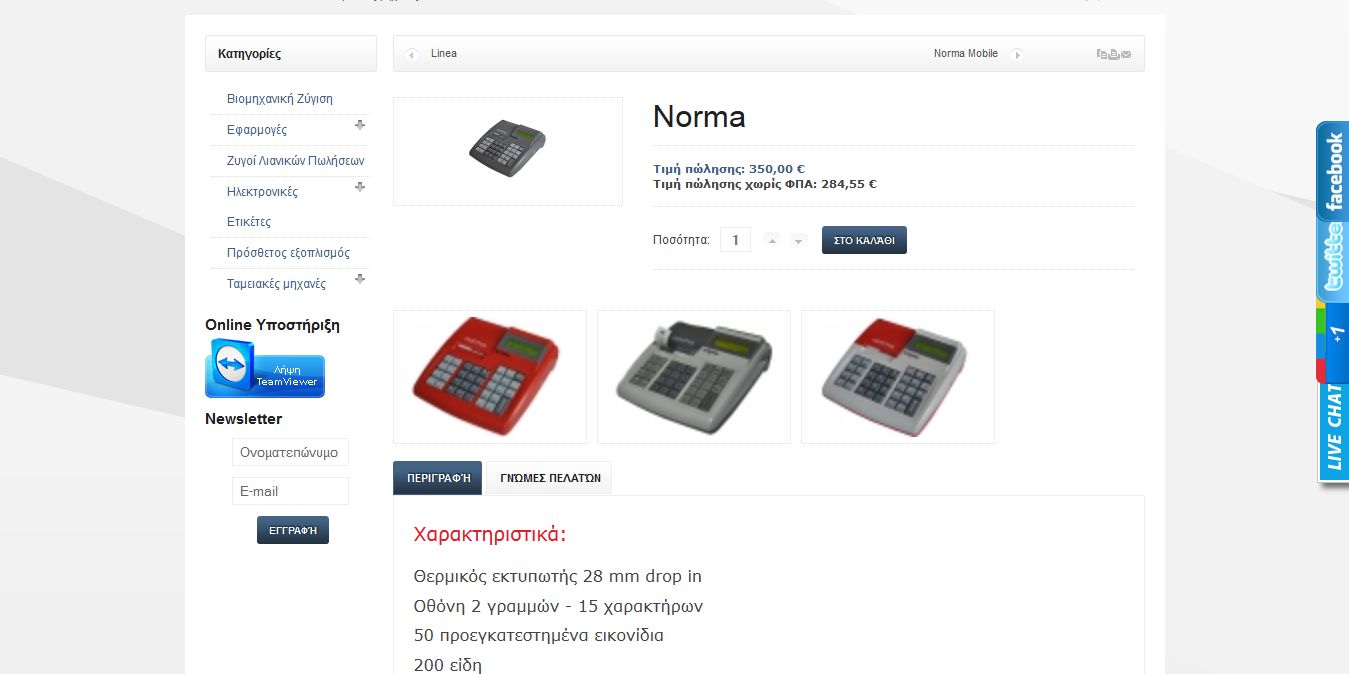Image resolution: width=1349 pixels, height=674 pixels.
Task: Click the print page icon
Action: click(x=1114, y=54)
